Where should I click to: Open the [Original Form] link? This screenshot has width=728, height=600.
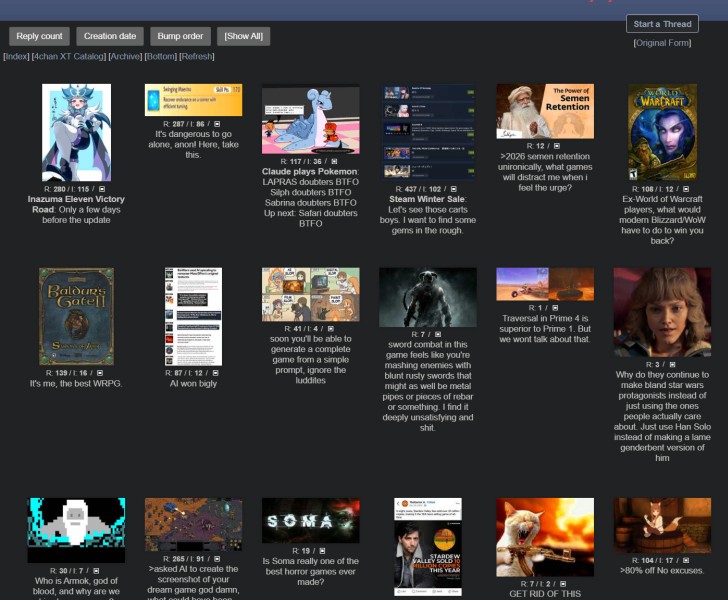663,43
